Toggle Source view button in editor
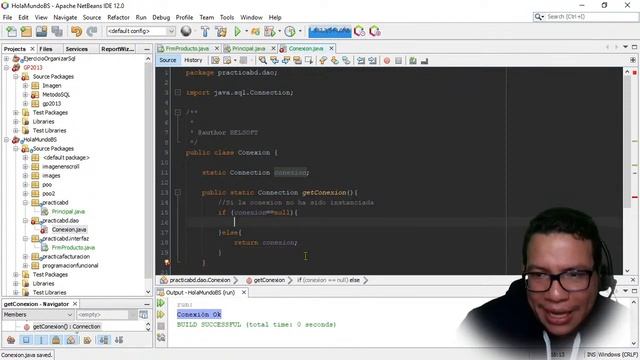Screen dimensions: 640x360 168,60
